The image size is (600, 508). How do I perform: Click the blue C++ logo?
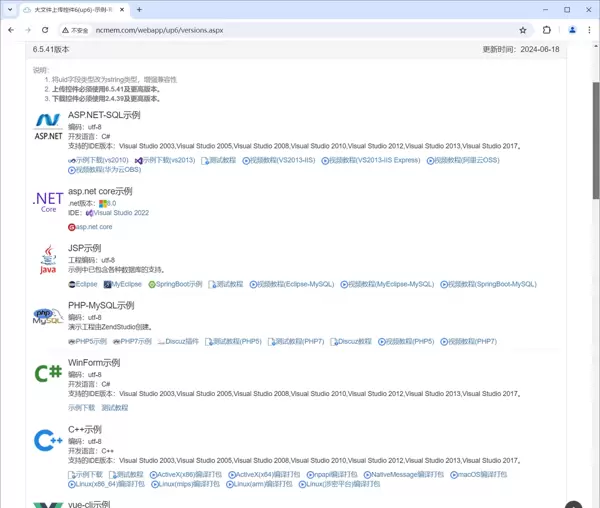tap(48, 440)
